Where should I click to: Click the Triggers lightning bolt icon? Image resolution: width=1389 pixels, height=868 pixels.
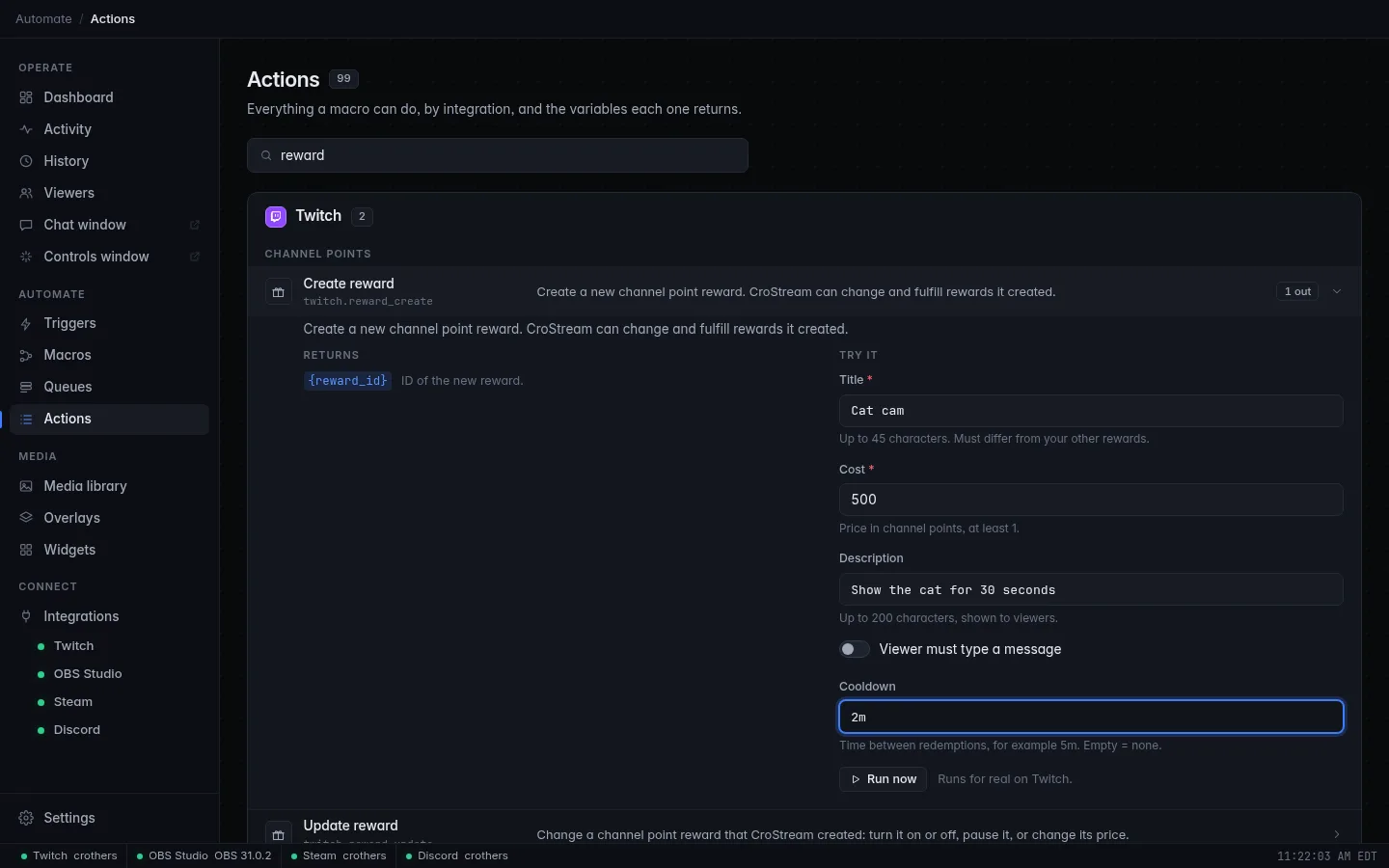[26, 323]
